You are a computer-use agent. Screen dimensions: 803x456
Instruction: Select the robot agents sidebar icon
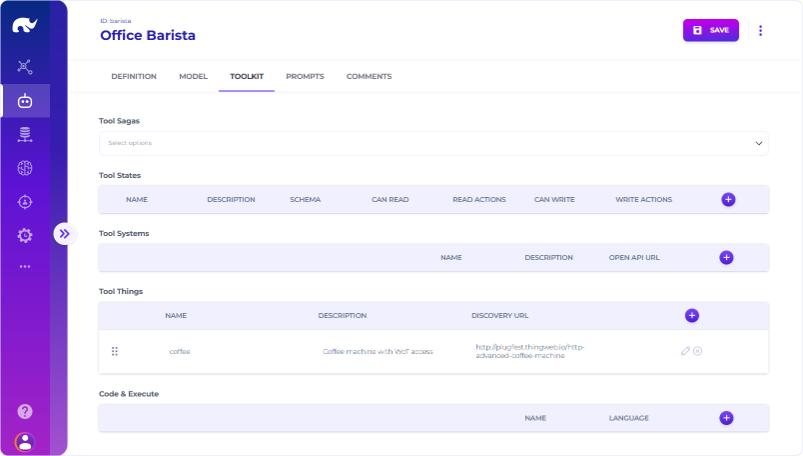coord(25,101)
